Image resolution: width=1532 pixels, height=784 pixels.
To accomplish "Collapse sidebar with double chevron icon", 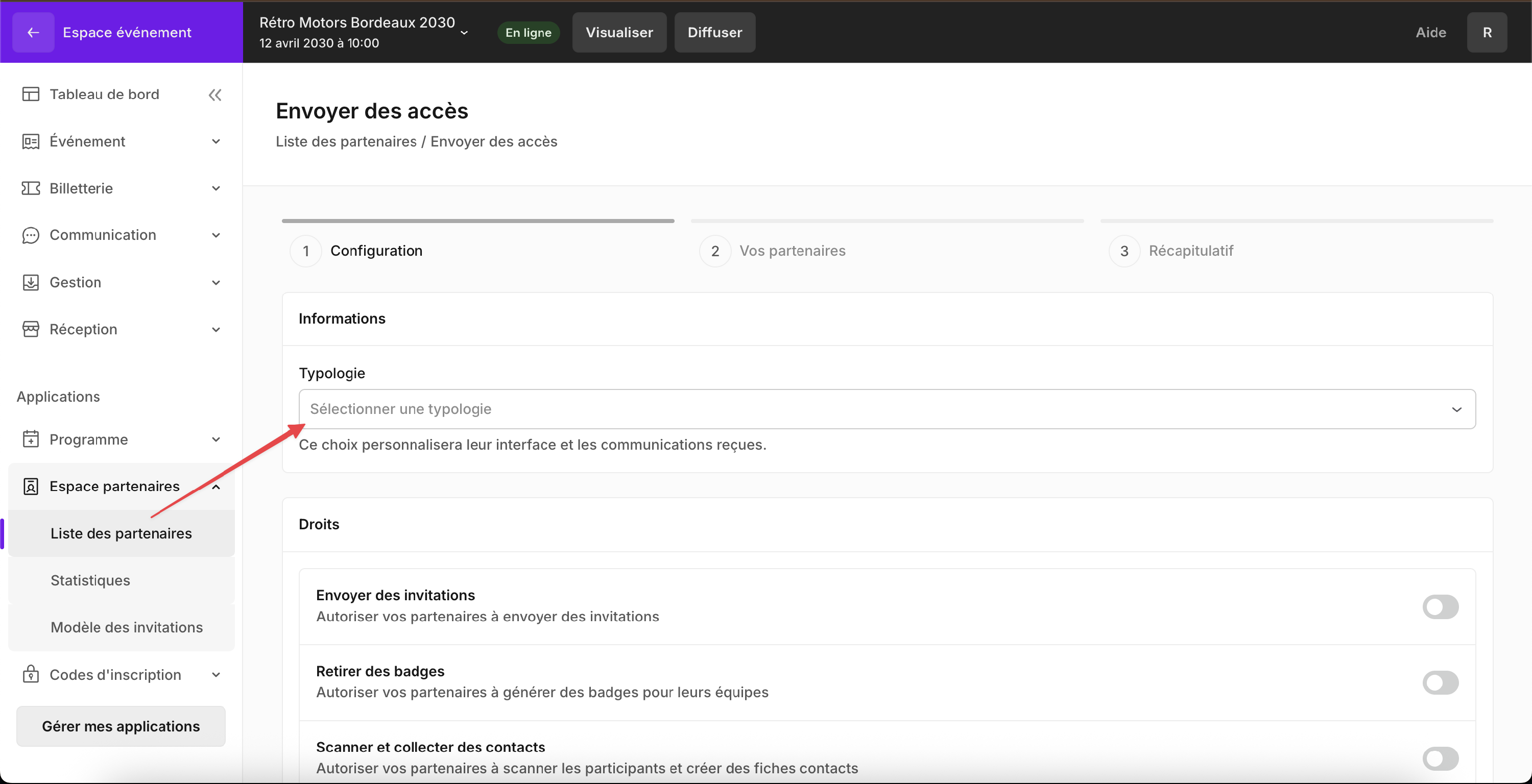I will [214, 94].
